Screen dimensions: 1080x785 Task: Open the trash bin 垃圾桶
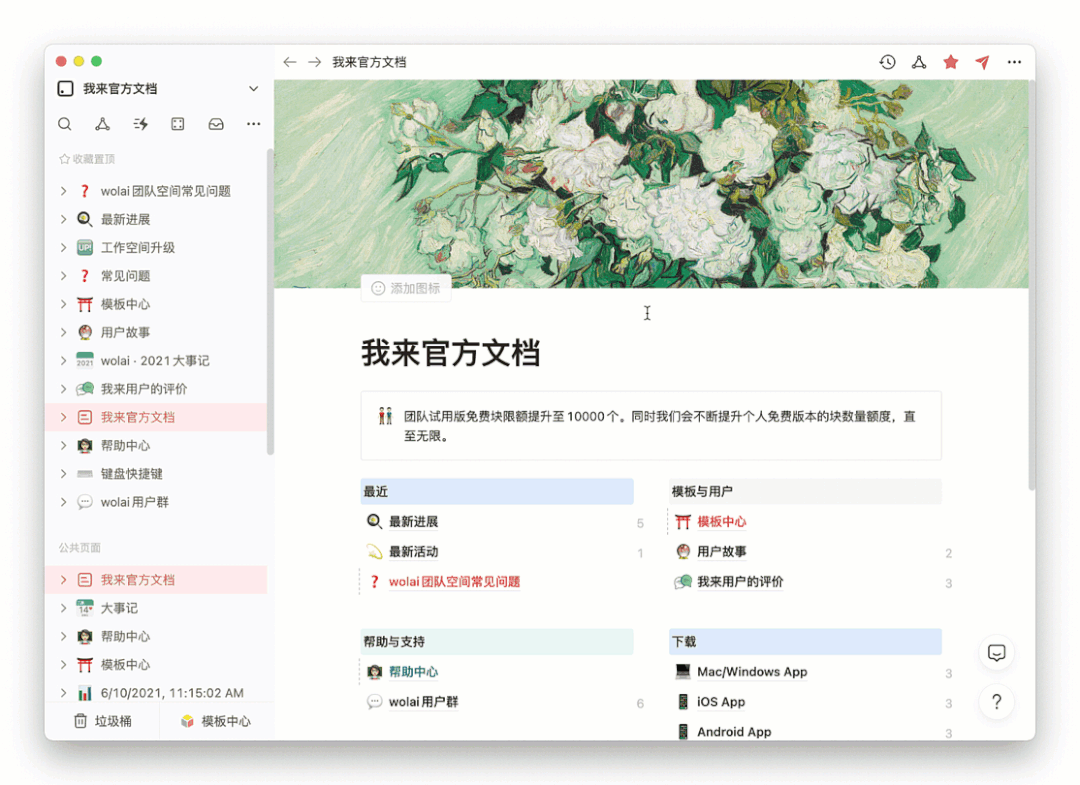pos(103,721)
